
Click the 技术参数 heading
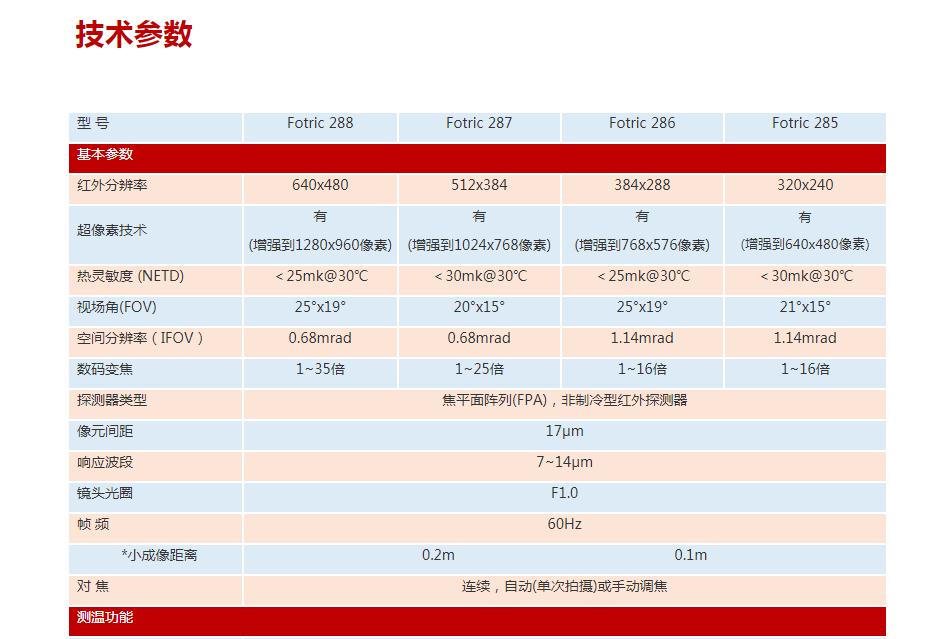click(x=134, y=34)
